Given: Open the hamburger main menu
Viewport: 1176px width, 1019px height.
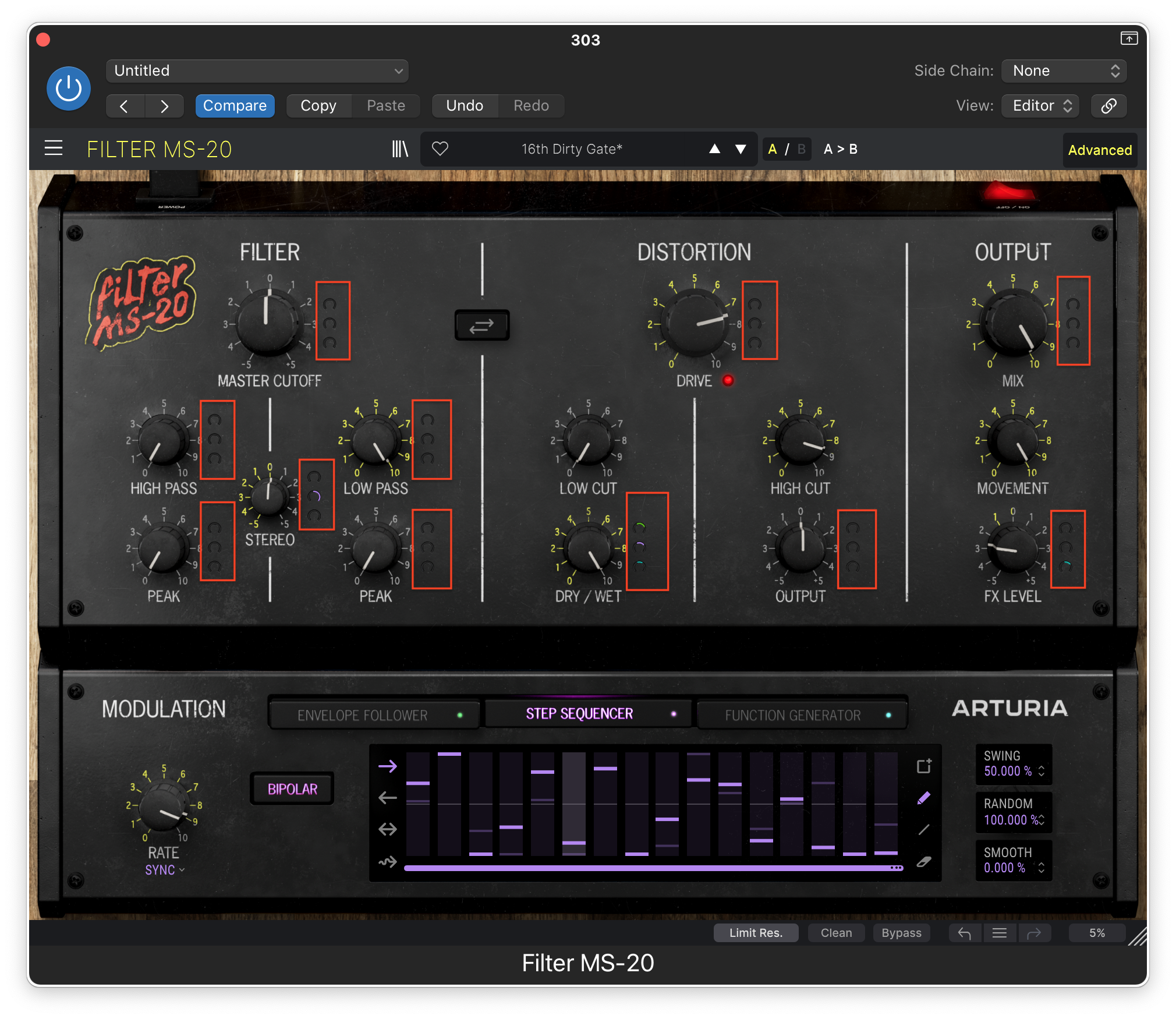Looking at the screenshot, I should [x=54, y=148].
